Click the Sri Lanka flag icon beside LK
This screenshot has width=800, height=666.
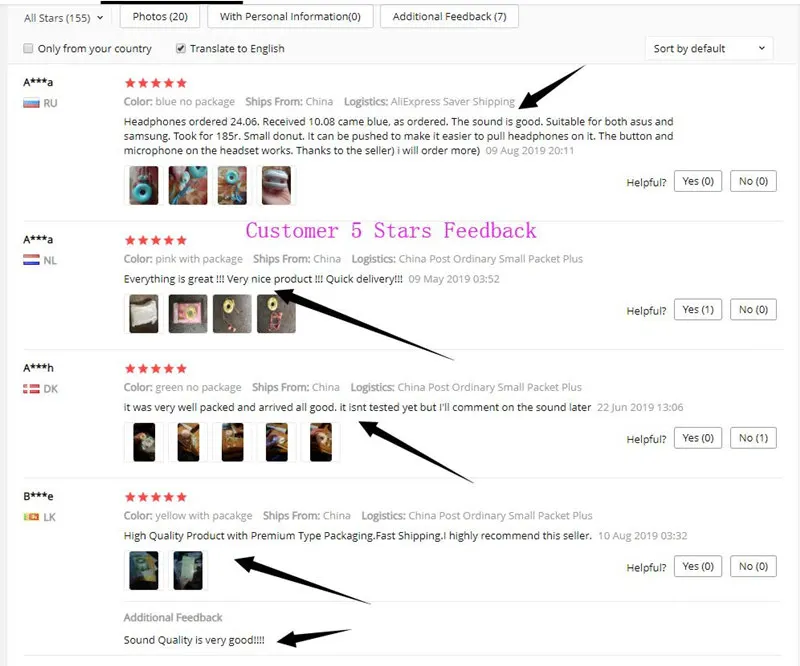(31, 517)
